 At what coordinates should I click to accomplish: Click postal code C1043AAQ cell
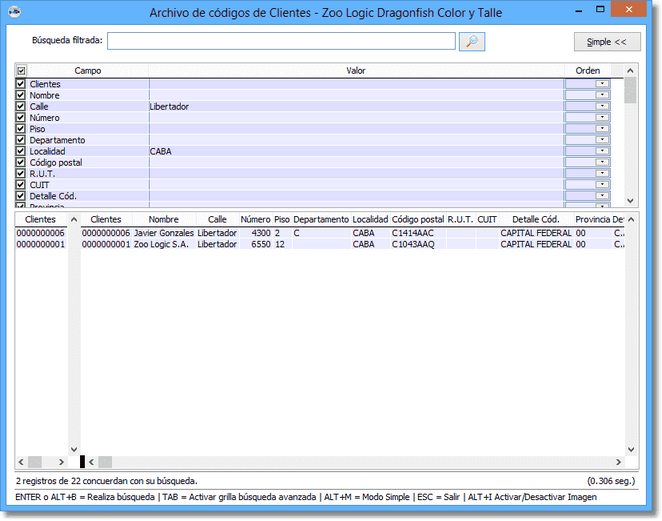pos(418,244)
